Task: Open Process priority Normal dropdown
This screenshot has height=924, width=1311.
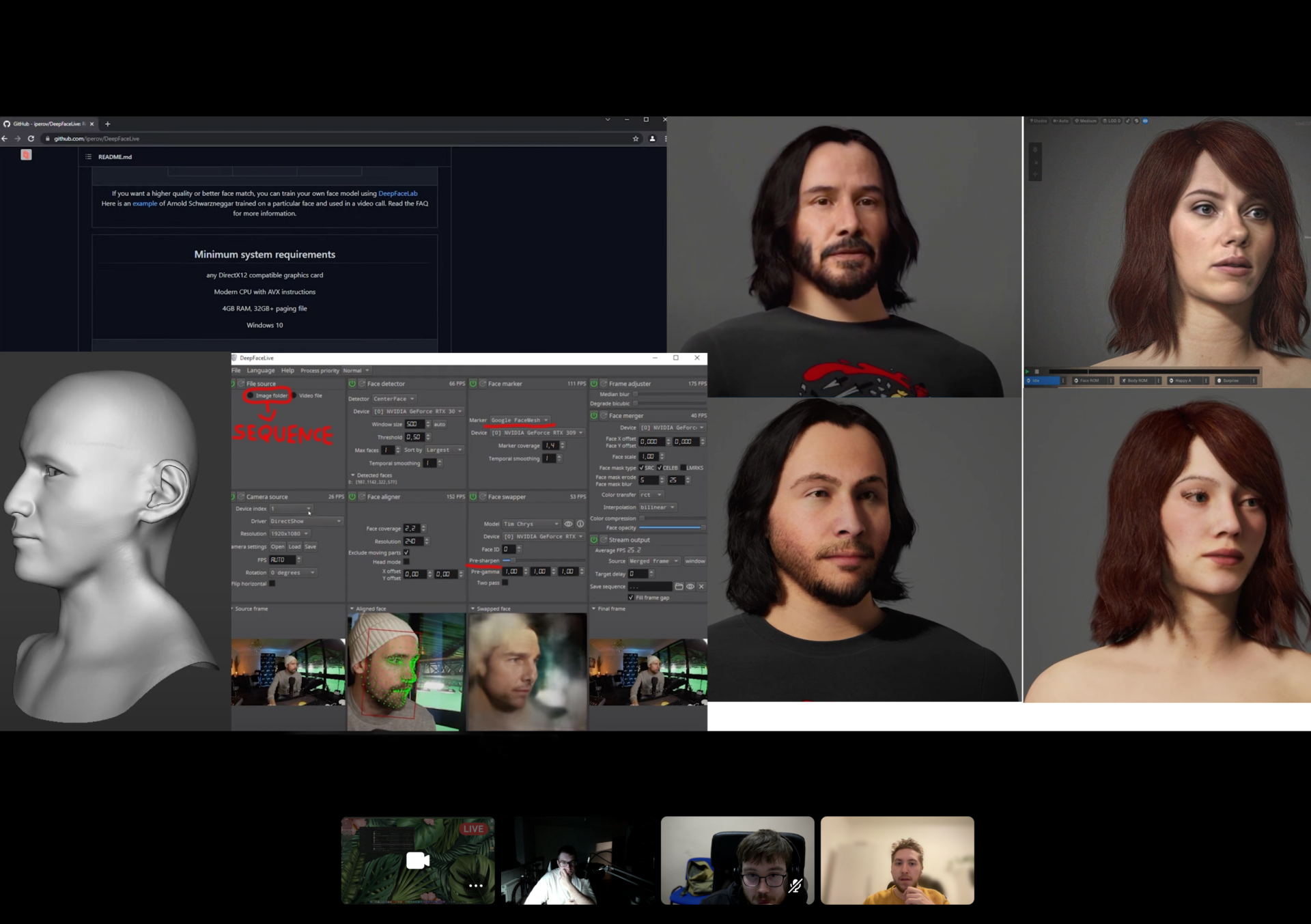Action: 356,371
